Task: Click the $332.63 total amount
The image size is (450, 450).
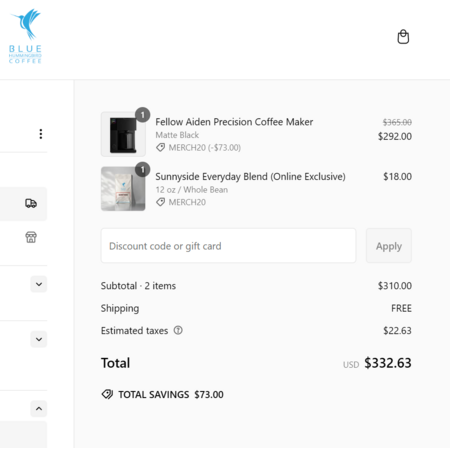Action: 388,363
